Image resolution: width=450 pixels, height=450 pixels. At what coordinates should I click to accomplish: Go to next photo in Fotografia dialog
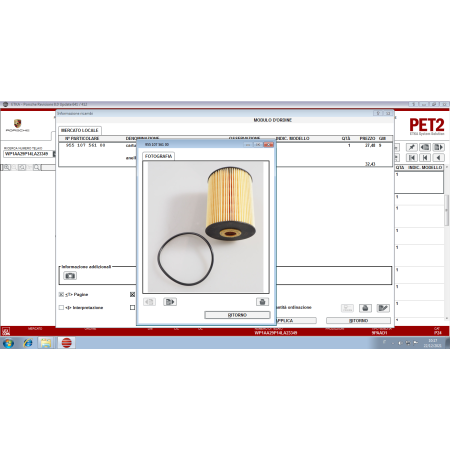point(170,302)
